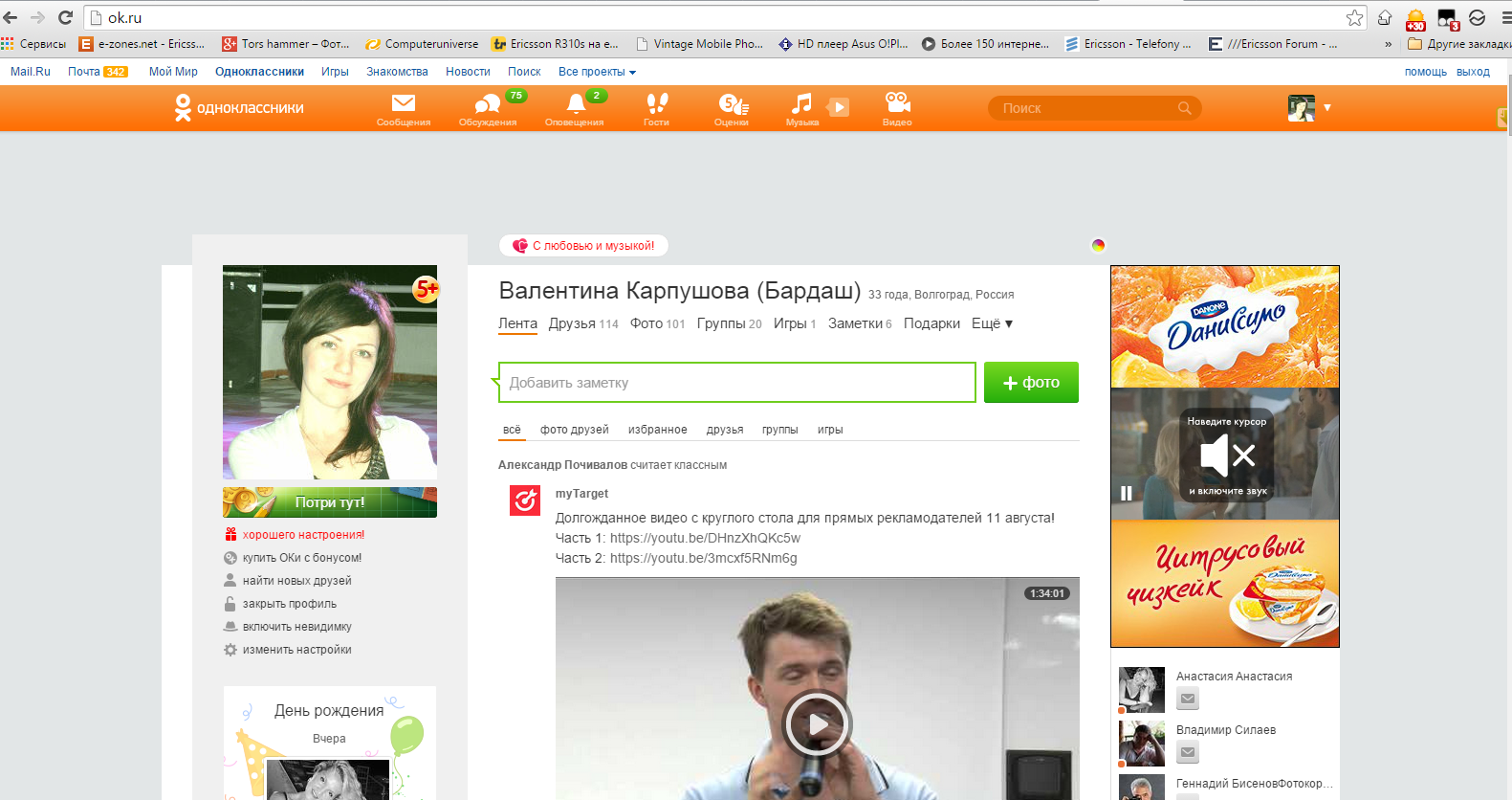1512x800 pixels.
Task: Open the user avatar dropdown arrow
Action: click(1327, 108)
